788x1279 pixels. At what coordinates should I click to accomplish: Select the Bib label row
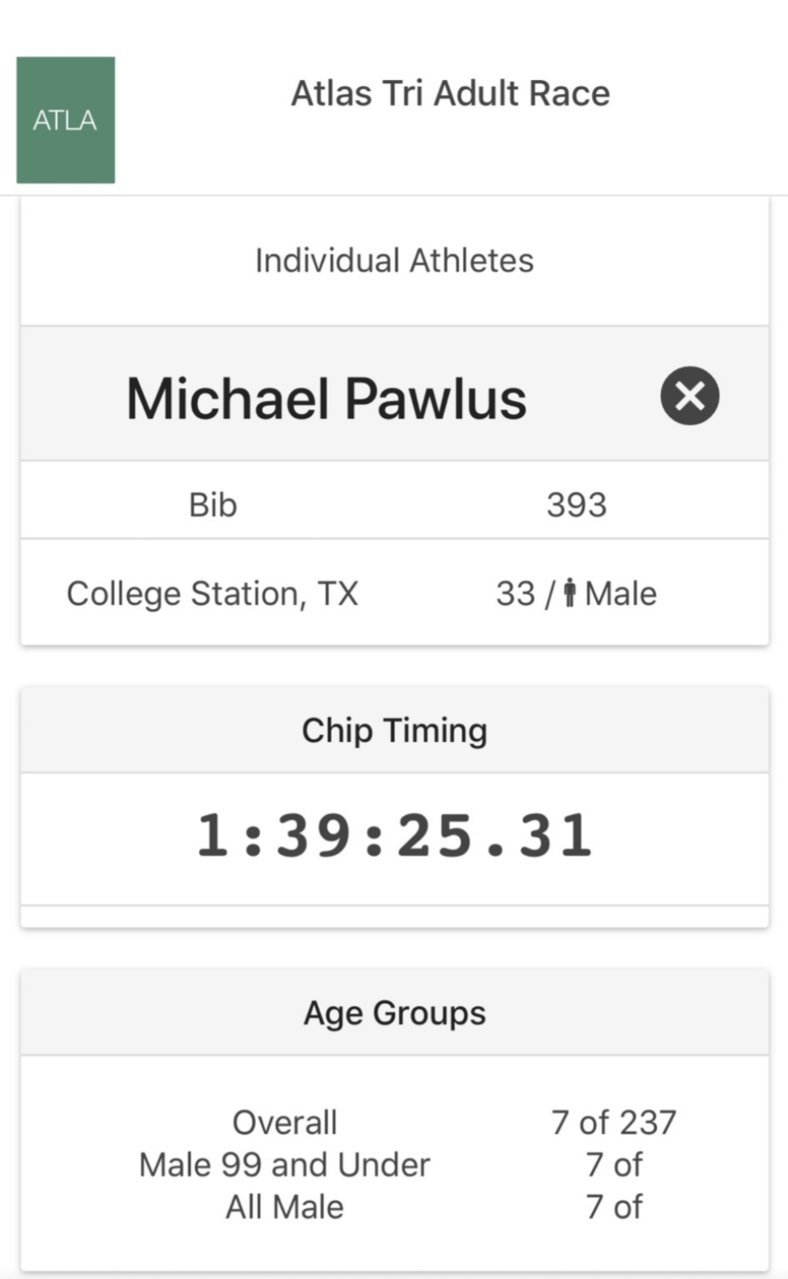pyautogui.click(x=395, y=504)
